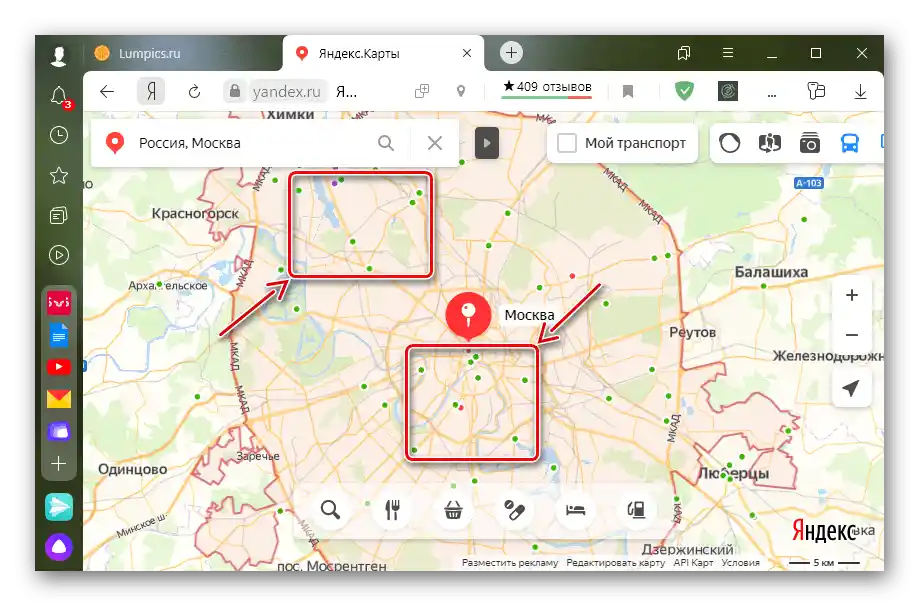
Task: Open the copy tab icon in address bar
Action: coord(422,91)
